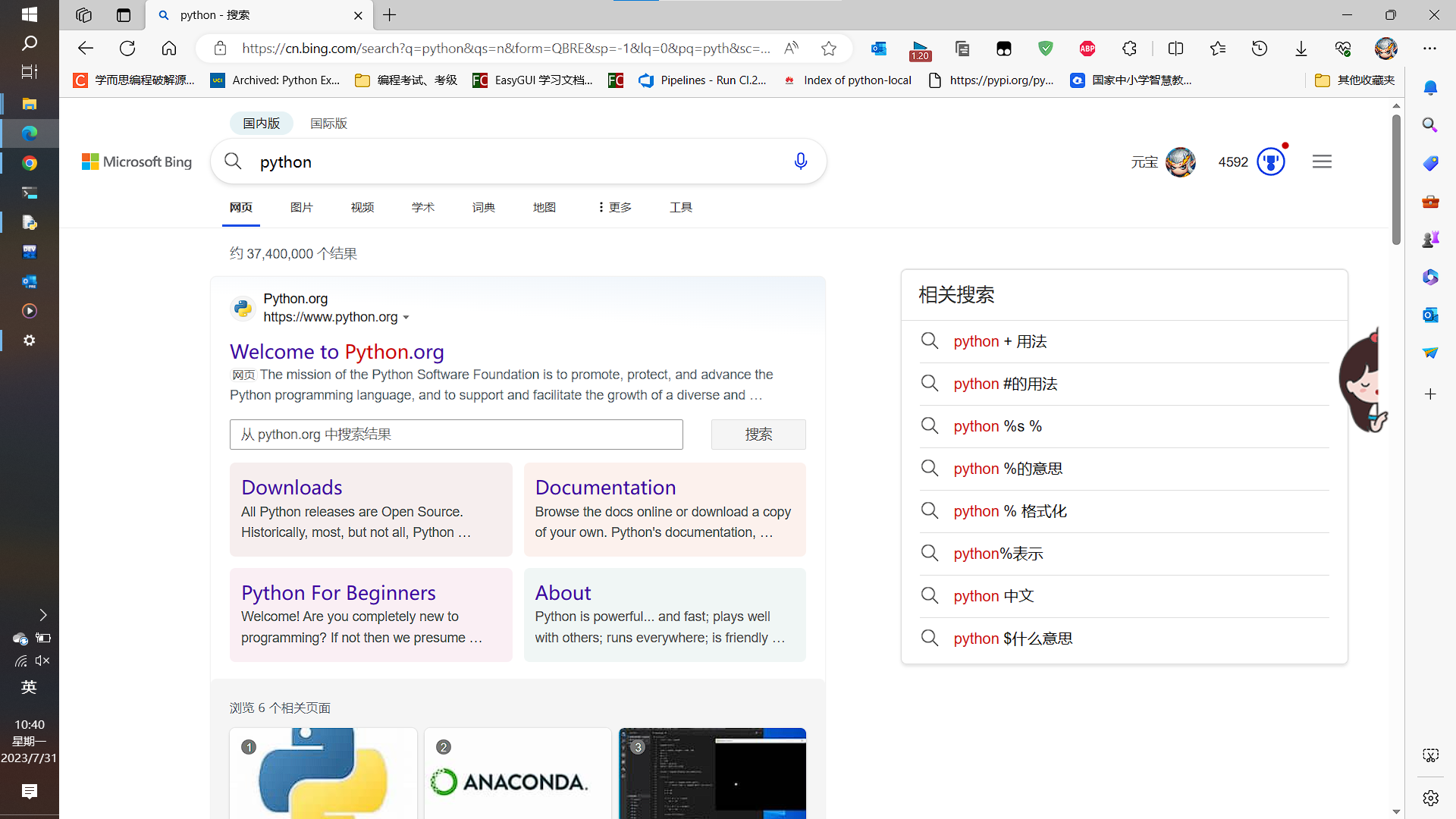Select the 网页 results tab
The image size is (1456, 819).
coord(241,207)
